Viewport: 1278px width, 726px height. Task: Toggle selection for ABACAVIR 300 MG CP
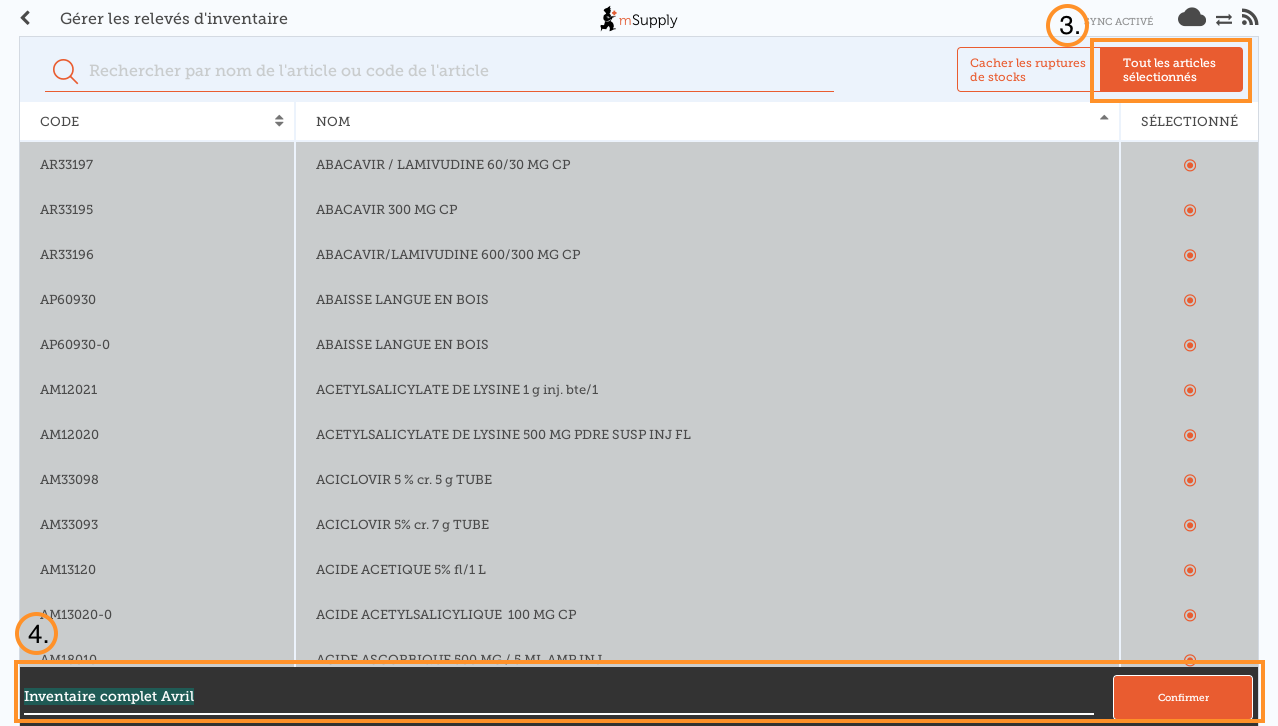(1189, 210)
